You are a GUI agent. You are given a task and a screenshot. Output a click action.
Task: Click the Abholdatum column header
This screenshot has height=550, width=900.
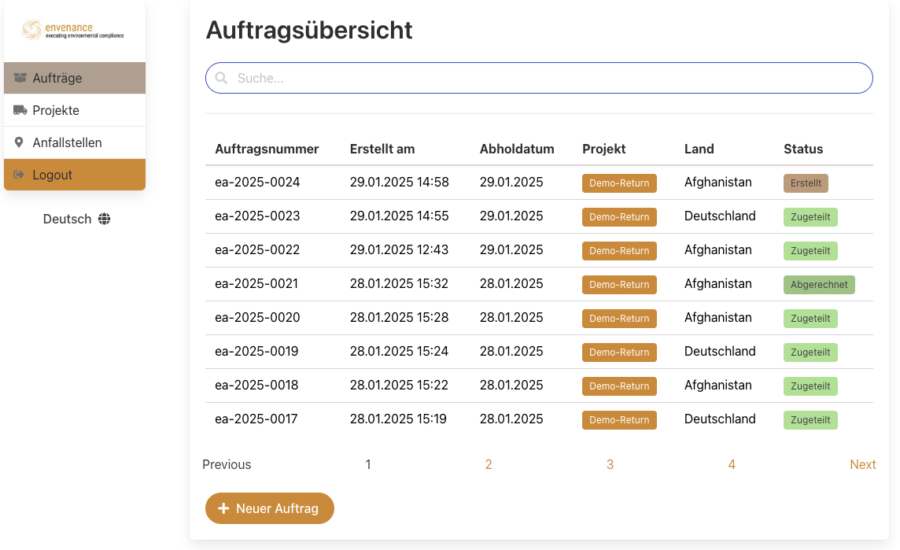(517, 149)
